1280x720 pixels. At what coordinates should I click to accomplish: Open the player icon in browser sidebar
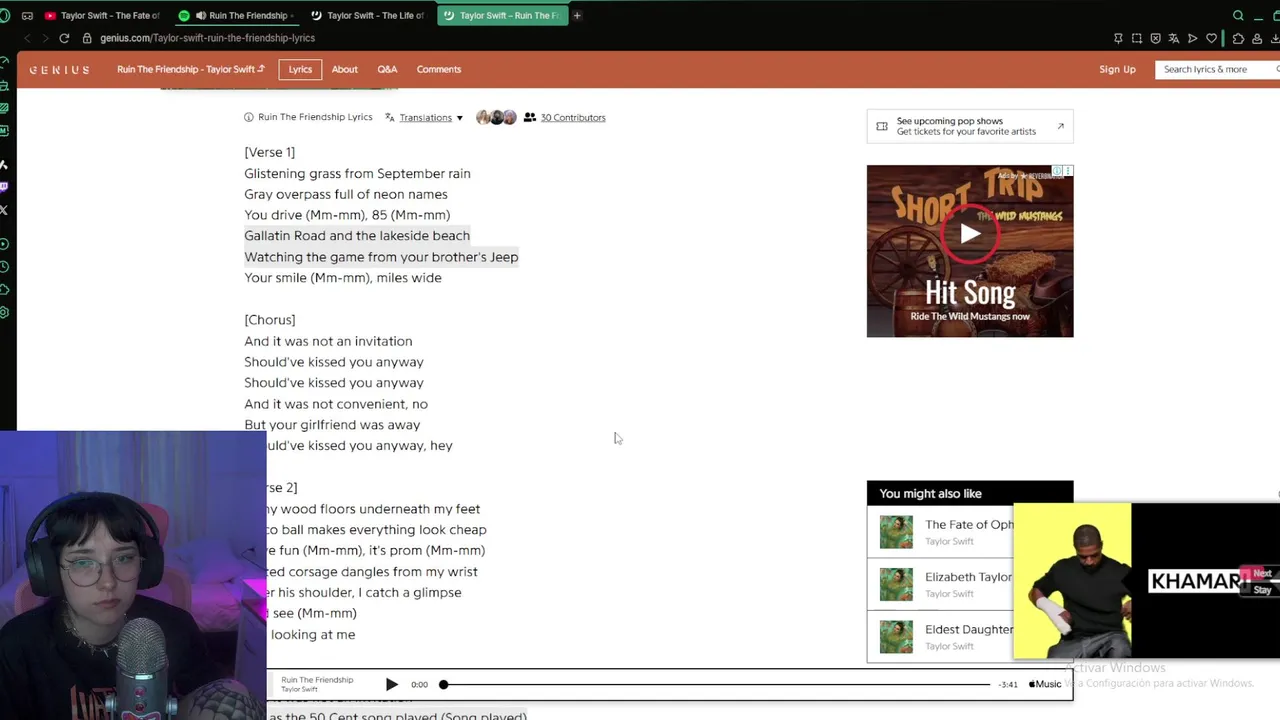coord(5,244)
